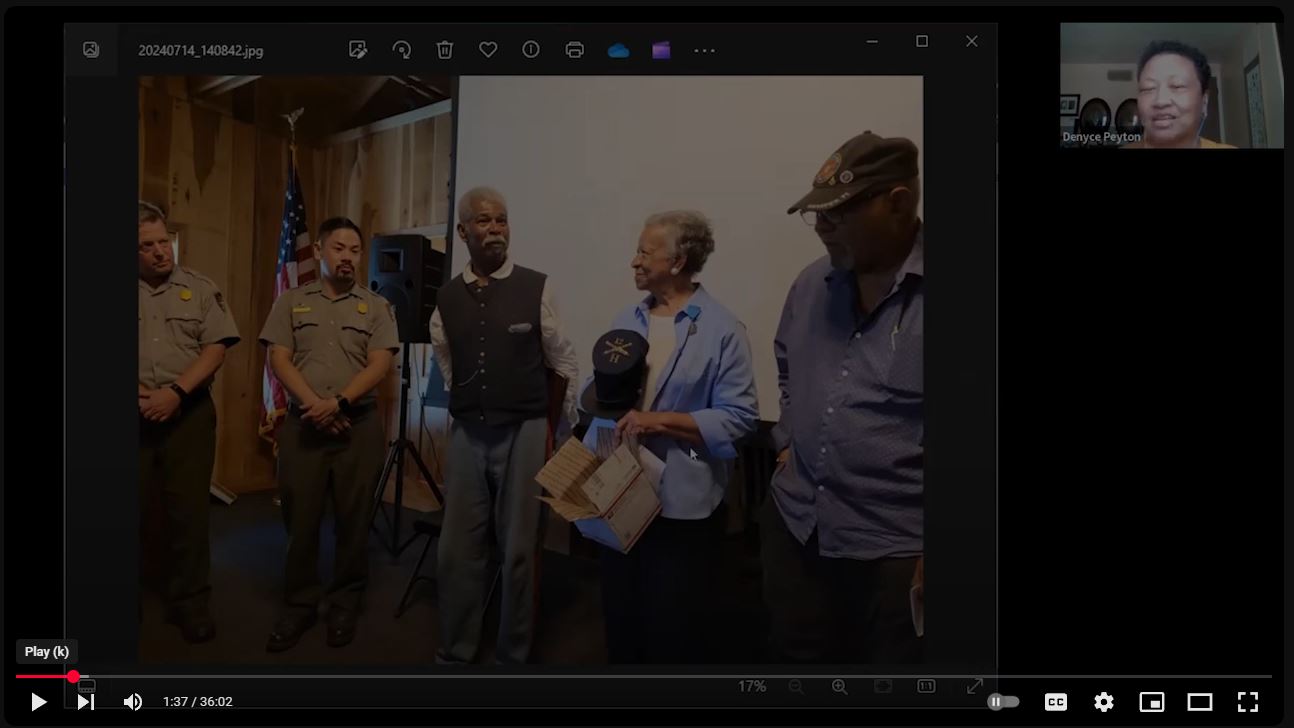Open file info with the info icon
The height and width of the screenshot is (728, 1294).
531,50
